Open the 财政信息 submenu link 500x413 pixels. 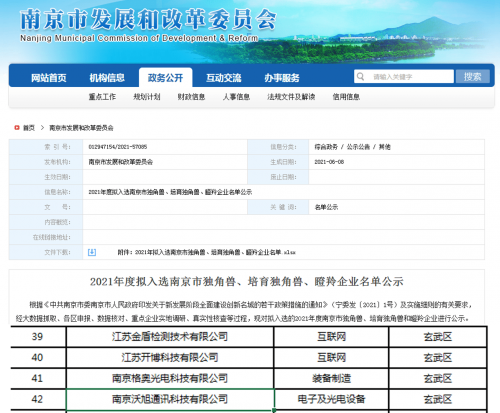191,97
